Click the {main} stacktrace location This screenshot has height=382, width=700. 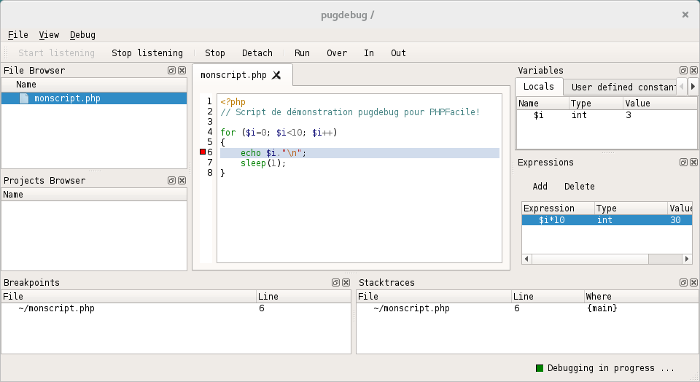tap(602, 308)
